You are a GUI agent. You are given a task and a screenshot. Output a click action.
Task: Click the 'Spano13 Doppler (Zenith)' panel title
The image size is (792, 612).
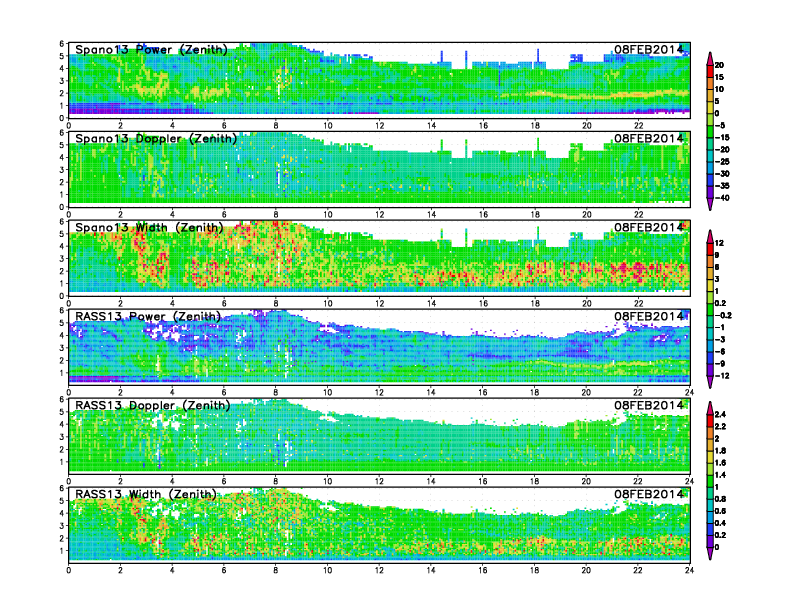tap(156, 138)
